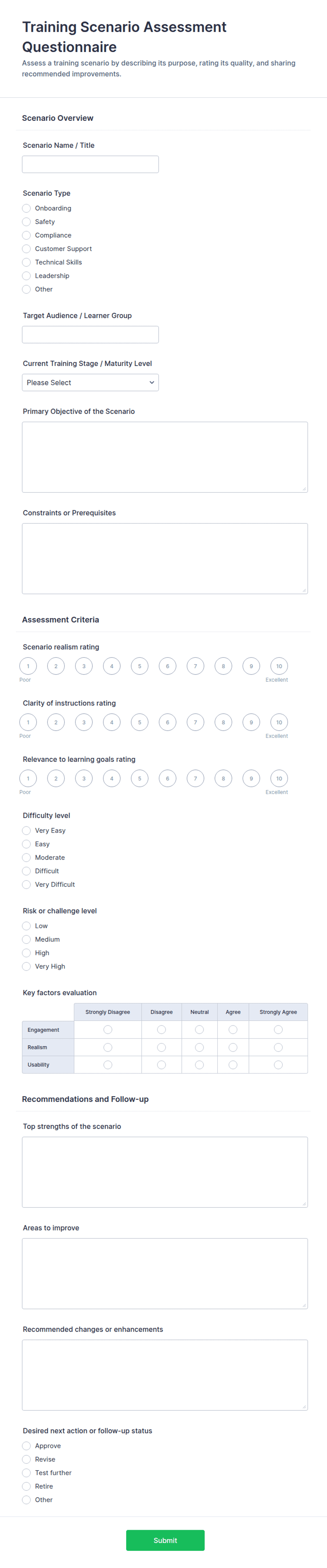The image size is (327, 1568).
Task: Mark Usability as Disagree
Action: click(161, 1065)
